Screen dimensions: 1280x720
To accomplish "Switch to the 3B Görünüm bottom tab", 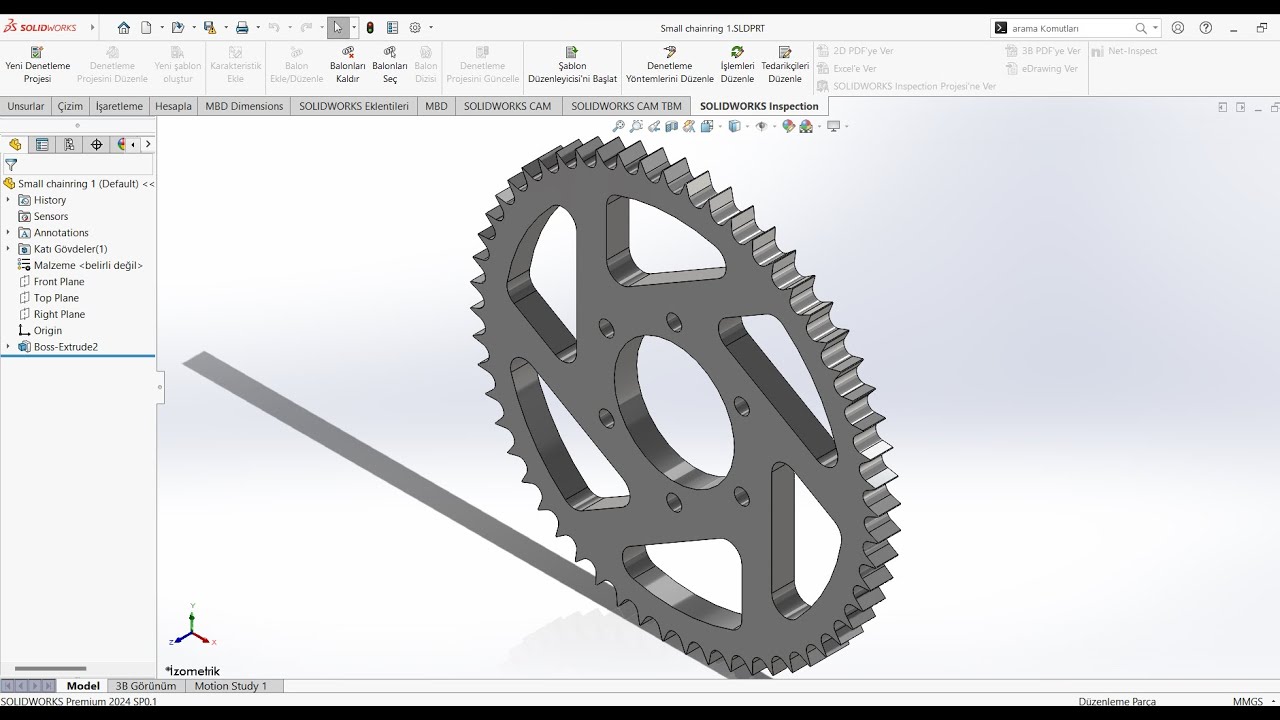I will [x=146, y=686].
